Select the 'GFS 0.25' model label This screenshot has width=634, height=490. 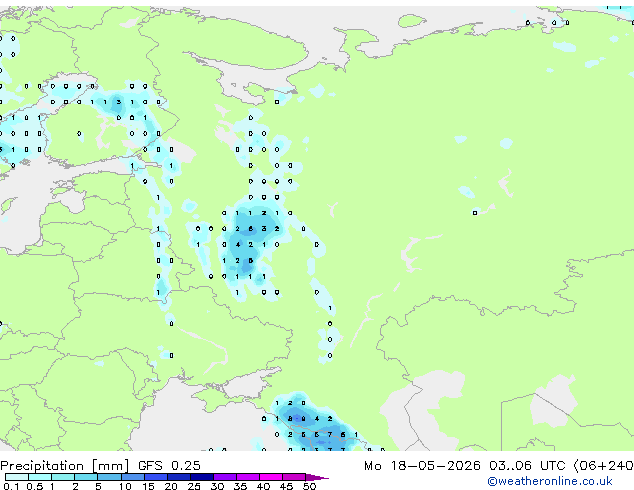tap(169, 466)
